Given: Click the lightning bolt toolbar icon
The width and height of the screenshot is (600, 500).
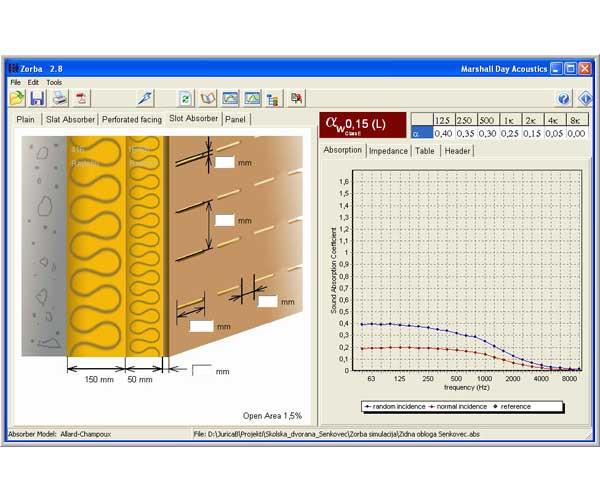Looking at the screenshot, I should coord(145,98).
